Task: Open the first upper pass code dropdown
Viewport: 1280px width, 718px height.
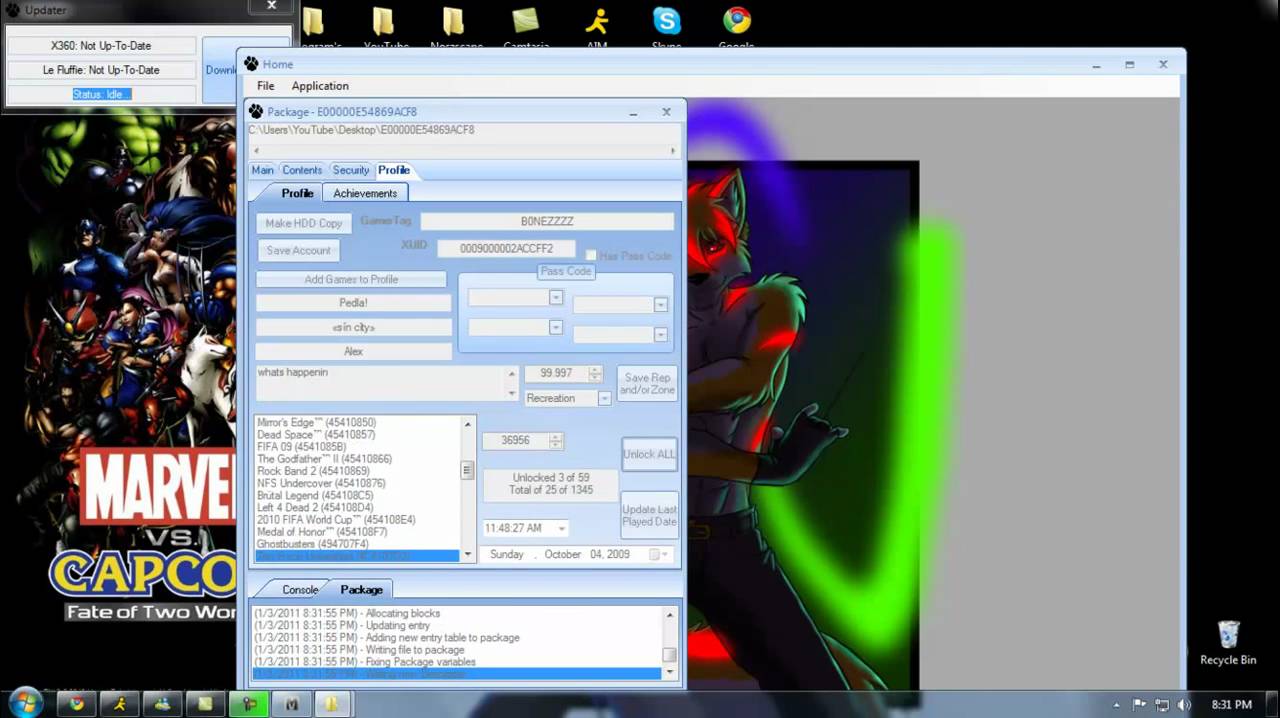Action: click(x=555, y=298)
